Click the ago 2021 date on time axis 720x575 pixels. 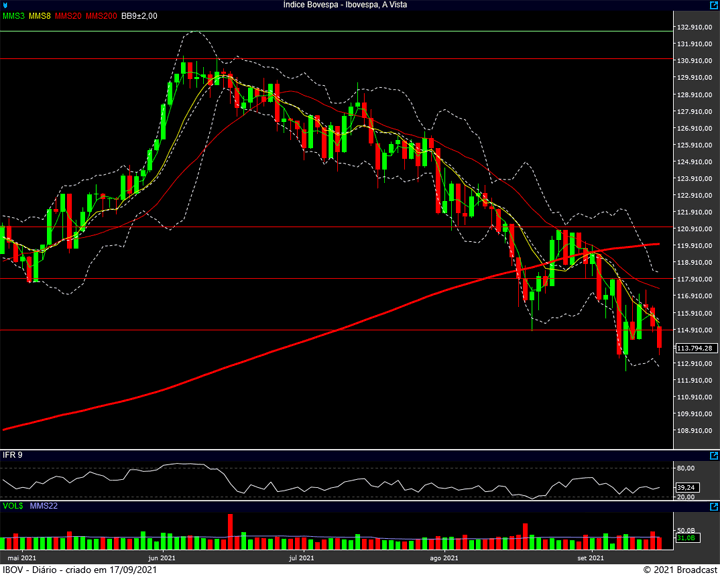click(443, 557)
